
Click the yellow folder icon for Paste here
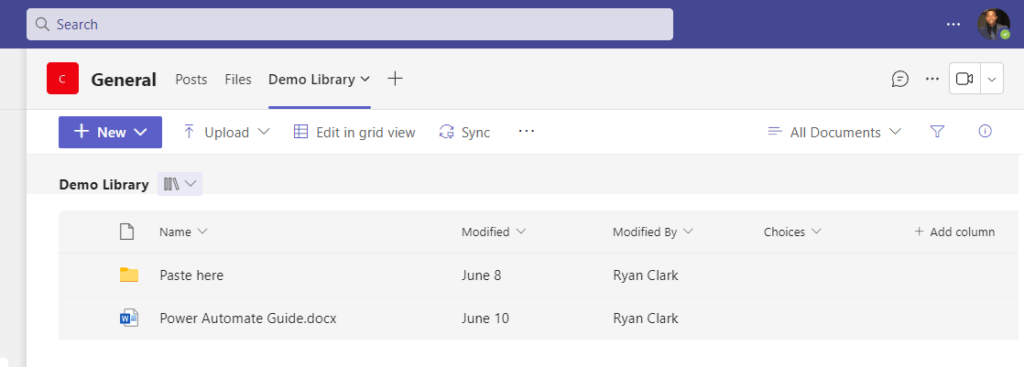(x=129, y=275)
